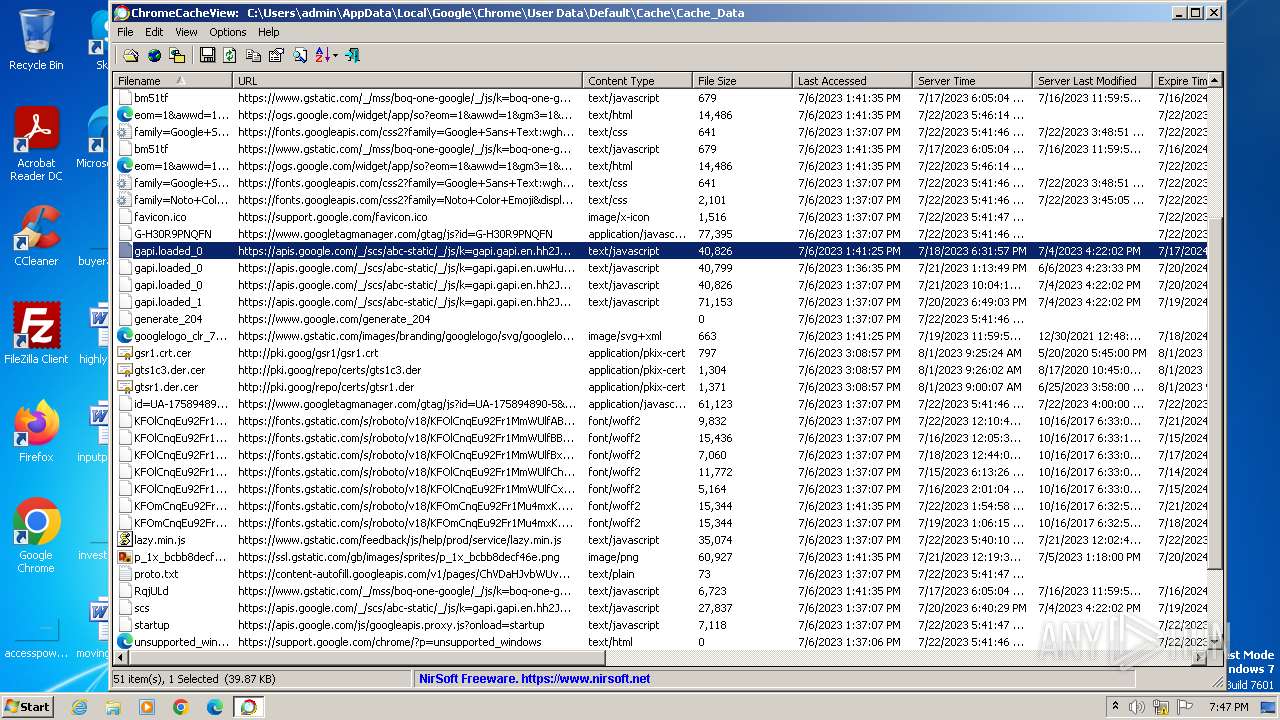Open the Recycle Bin desktop icon
1280x720 pixels.
(36, 40)
